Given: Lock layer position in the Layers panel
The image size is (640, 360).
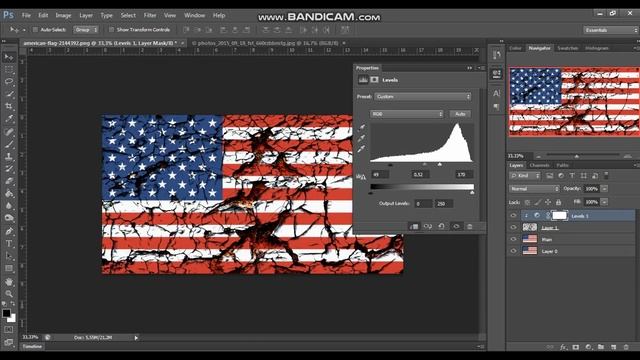Looking at the screenshot, I should (548, 202).
